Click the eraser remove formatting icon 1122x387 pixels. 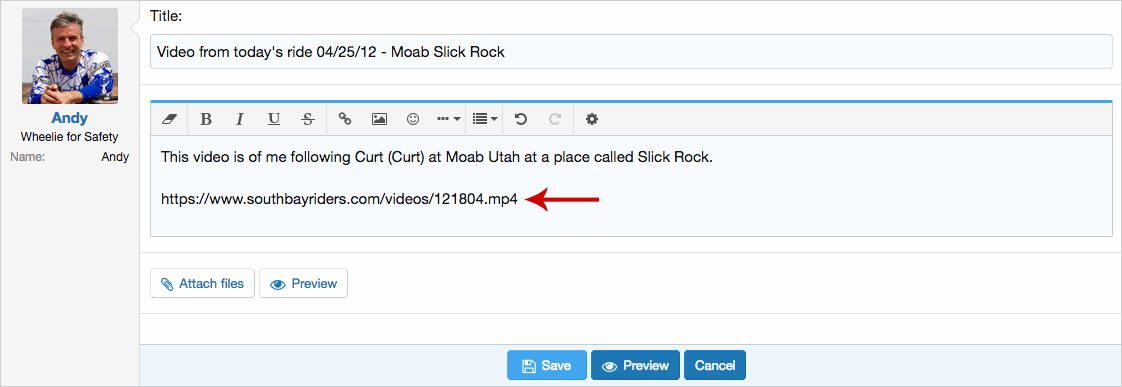point(169,119)
